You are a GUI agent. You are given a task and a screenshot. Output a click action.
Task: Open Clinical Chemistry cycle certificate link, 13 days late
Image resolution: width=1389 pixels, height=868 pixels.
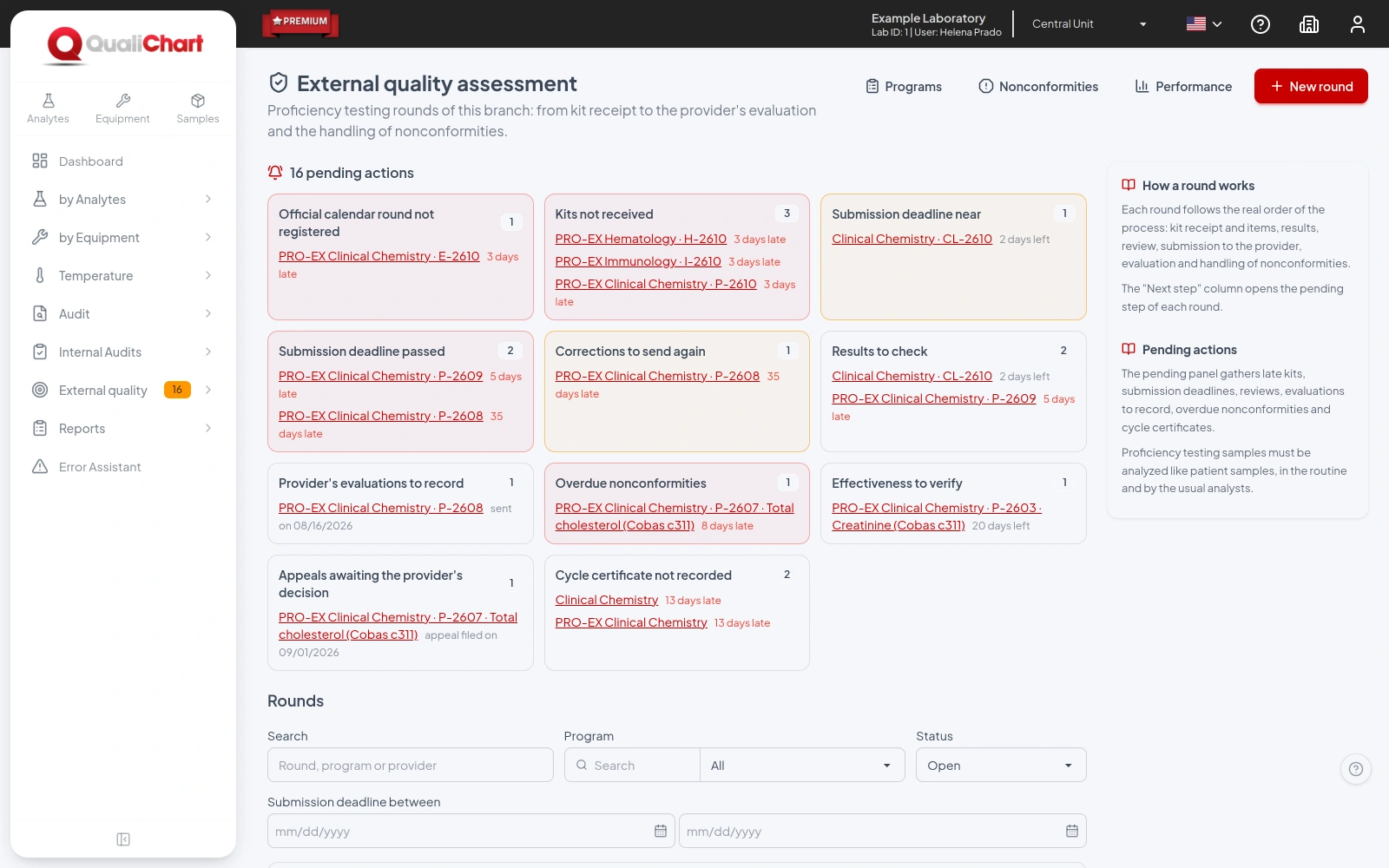pyautogui.click(x=607, y=600)
